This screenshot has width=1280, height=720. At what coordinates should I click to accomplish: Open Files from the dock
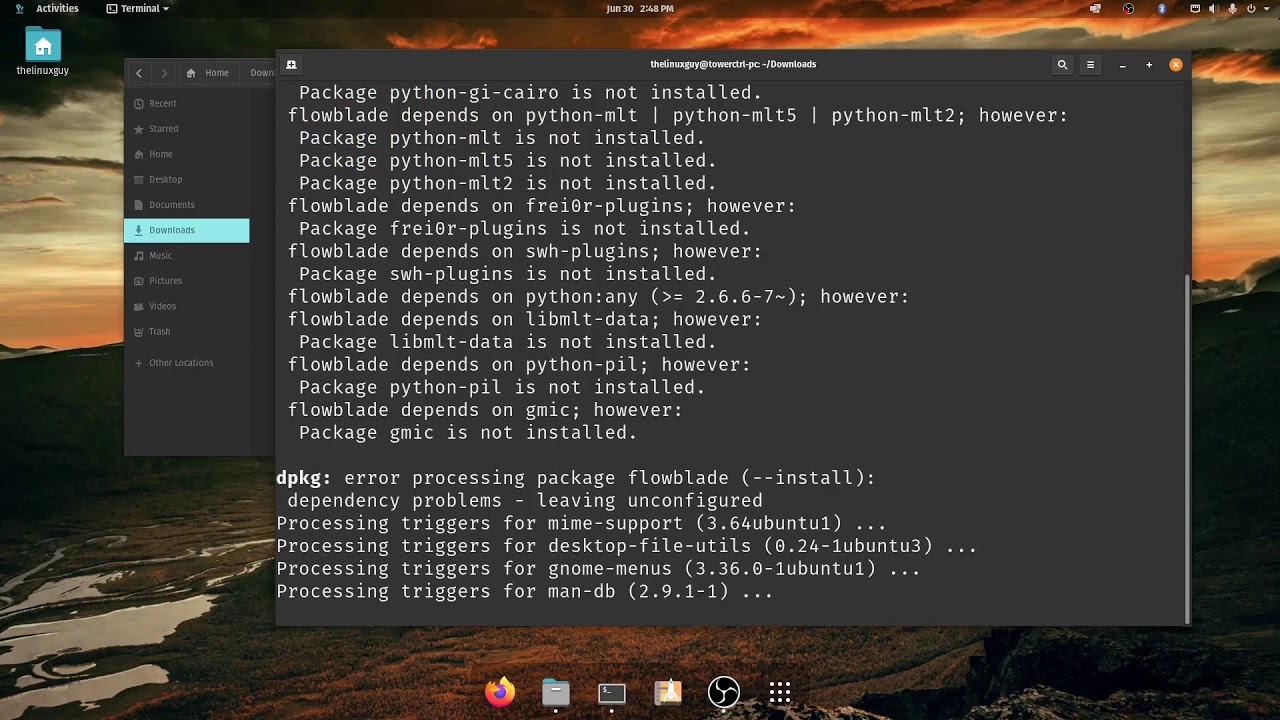(556, 692)
